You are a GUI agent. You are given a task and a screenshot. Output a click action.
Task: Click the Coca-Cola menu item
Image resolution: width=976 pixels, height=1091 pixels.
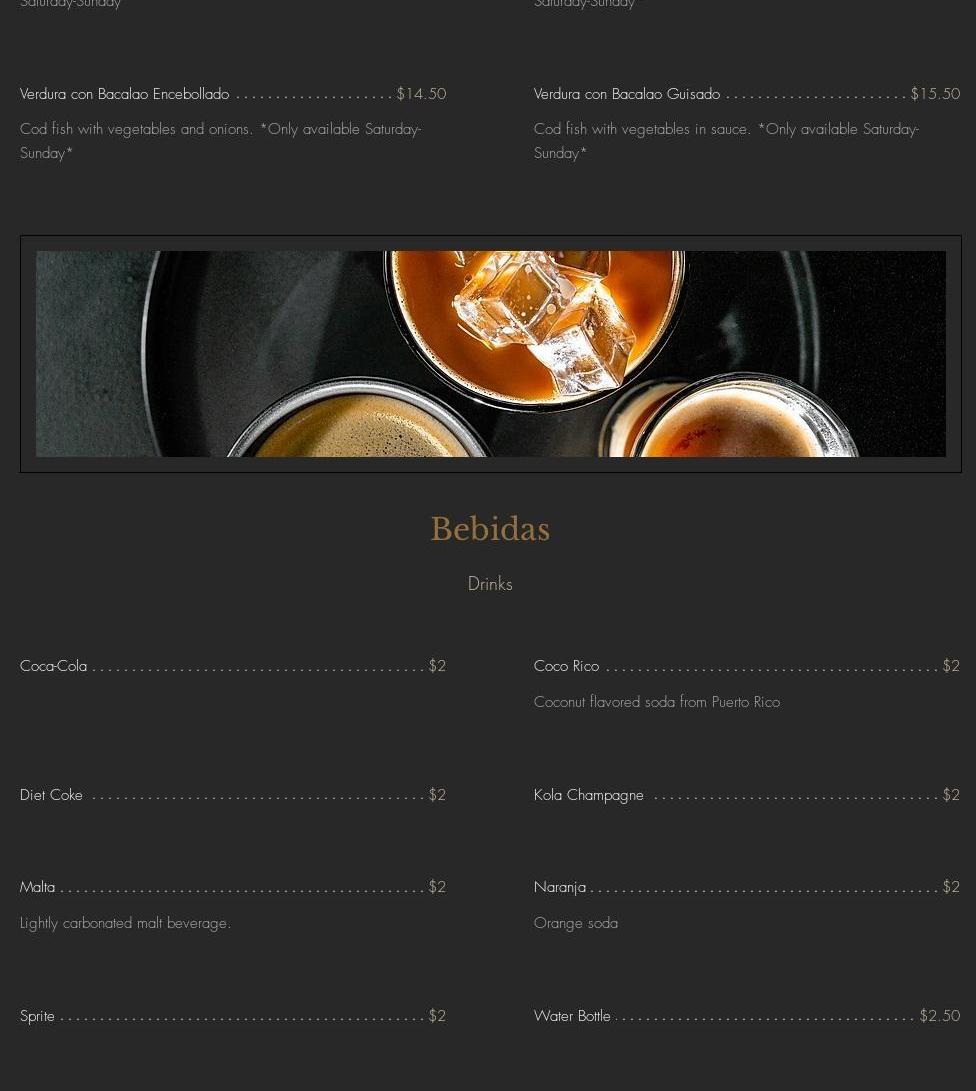54,666
